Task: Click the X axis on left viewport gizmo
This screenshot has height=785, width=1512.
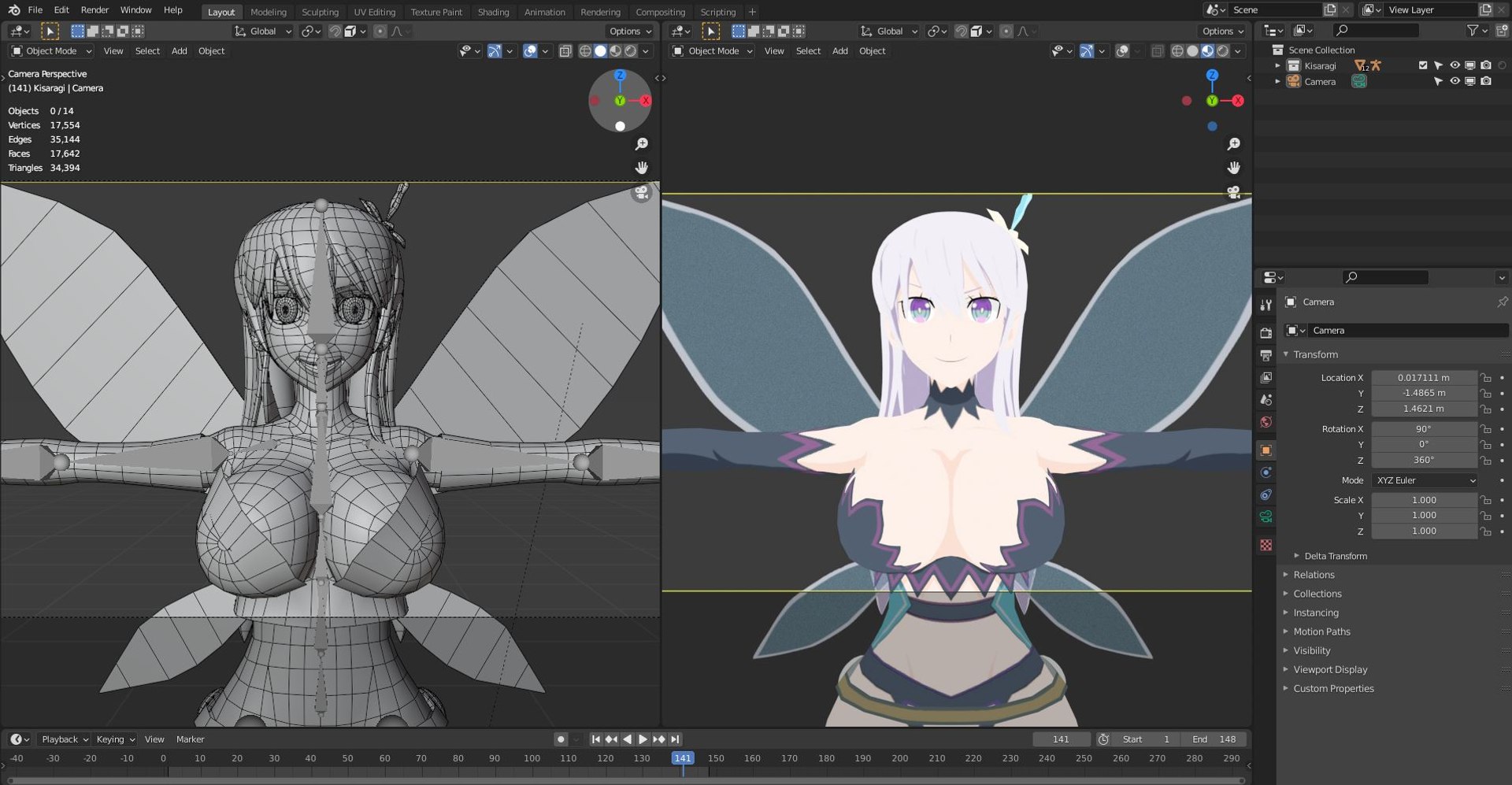Action: tap(646, 101)
